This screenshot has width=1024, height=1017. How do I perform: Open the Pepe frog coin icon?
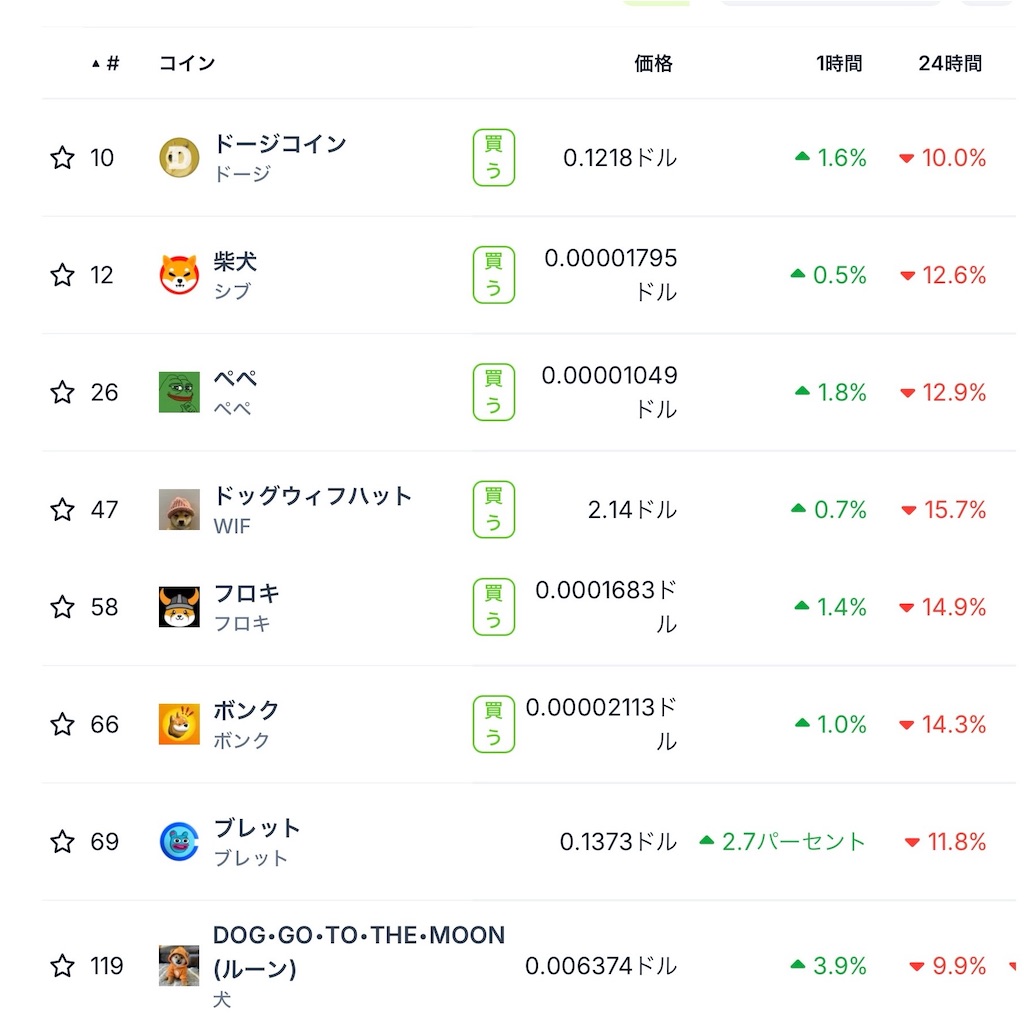(x=179, y=392)
